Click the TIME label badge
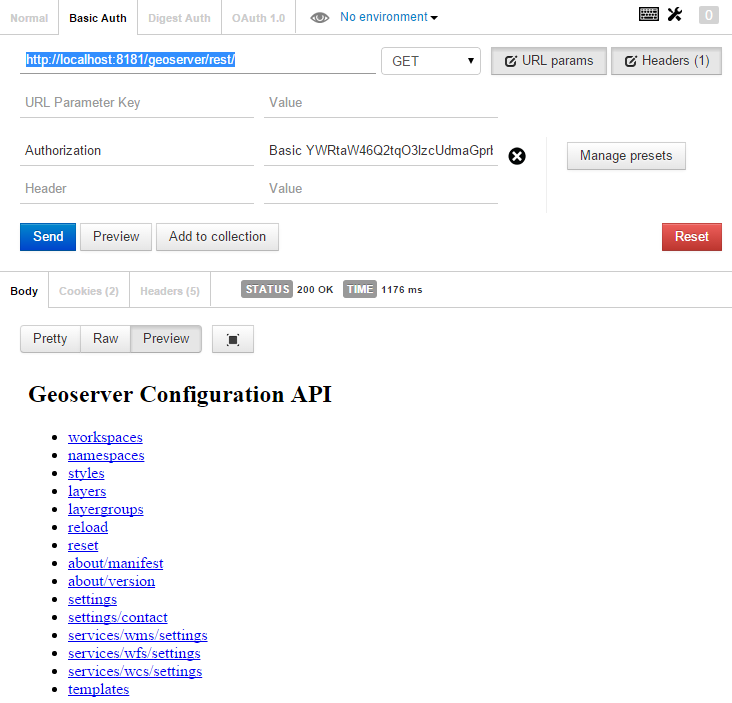Screen dimensions: 732x703 359,289
